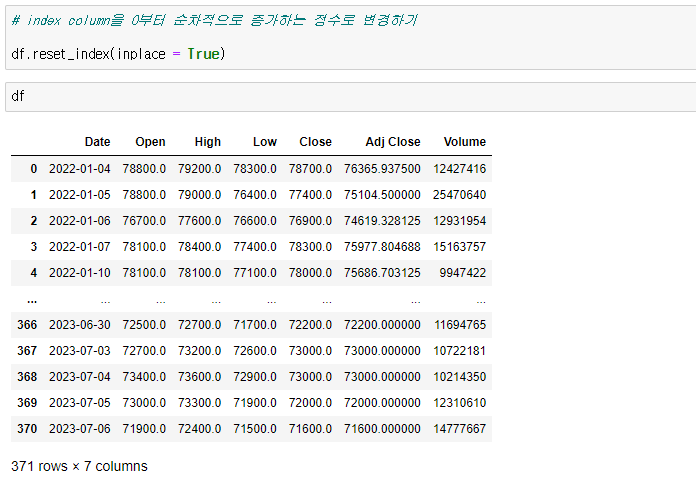
Task: Click High value 79000.0
Action: coord(200,194)
